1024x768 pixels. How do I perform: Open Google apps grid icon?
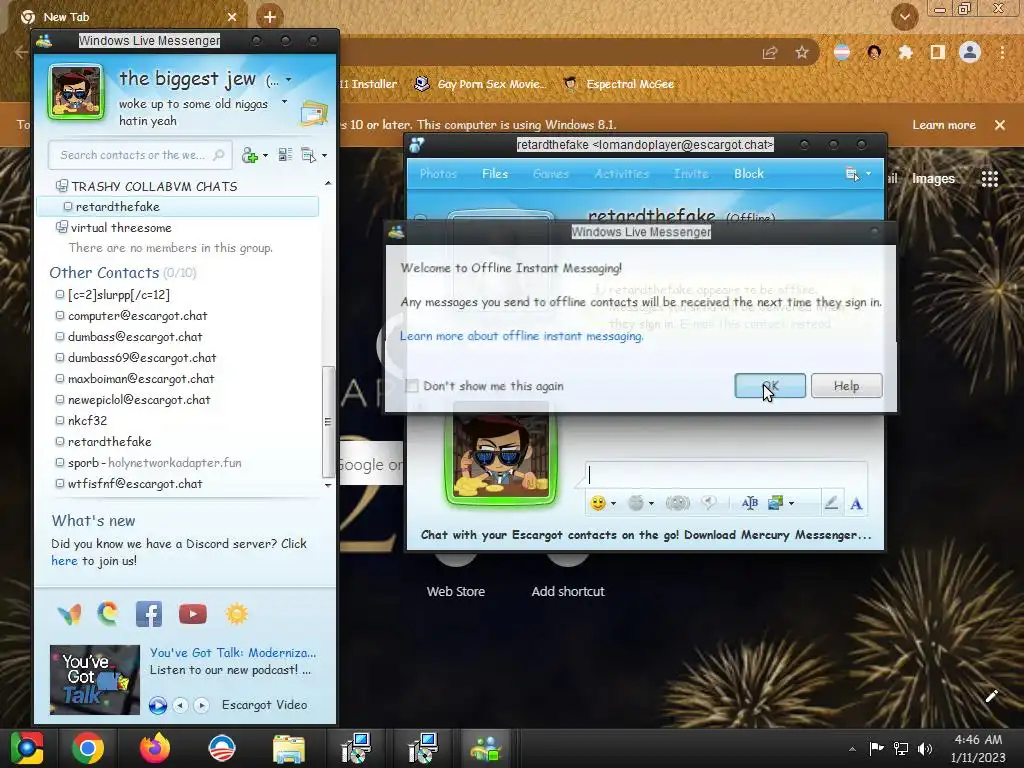pos(989,178)
